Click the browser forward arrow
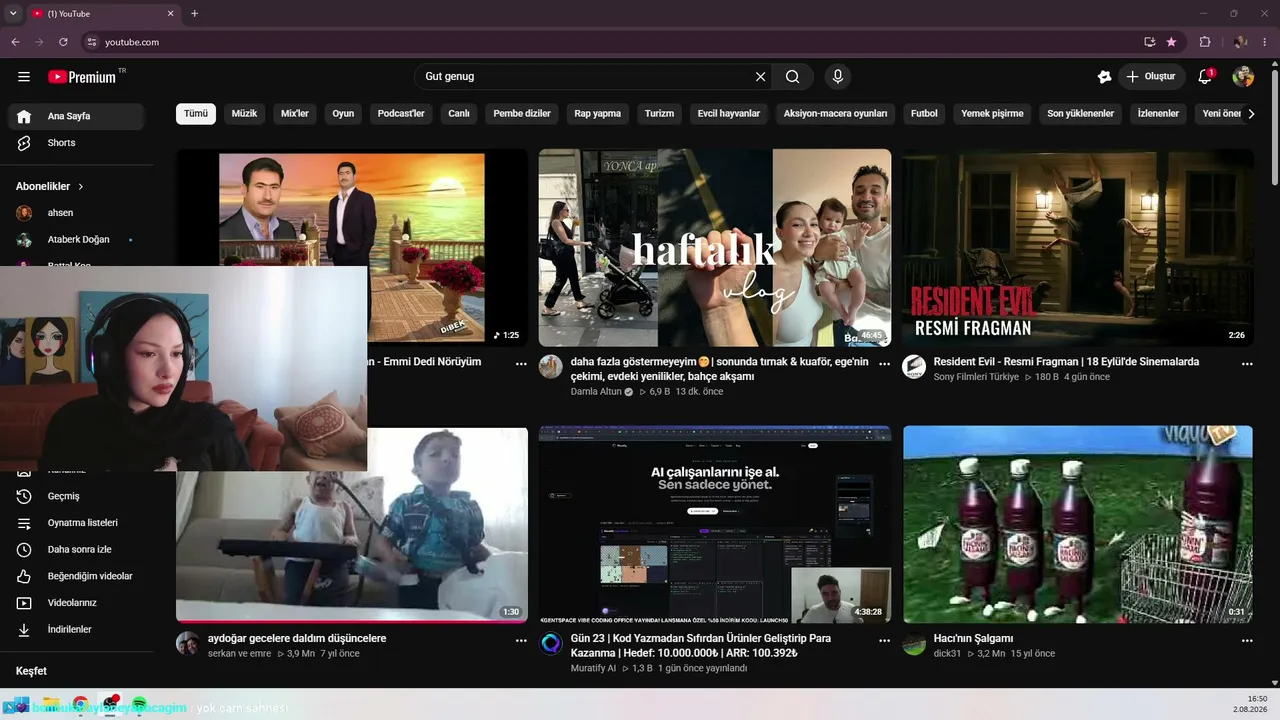 pyautogui.click(x=39, y=42)
